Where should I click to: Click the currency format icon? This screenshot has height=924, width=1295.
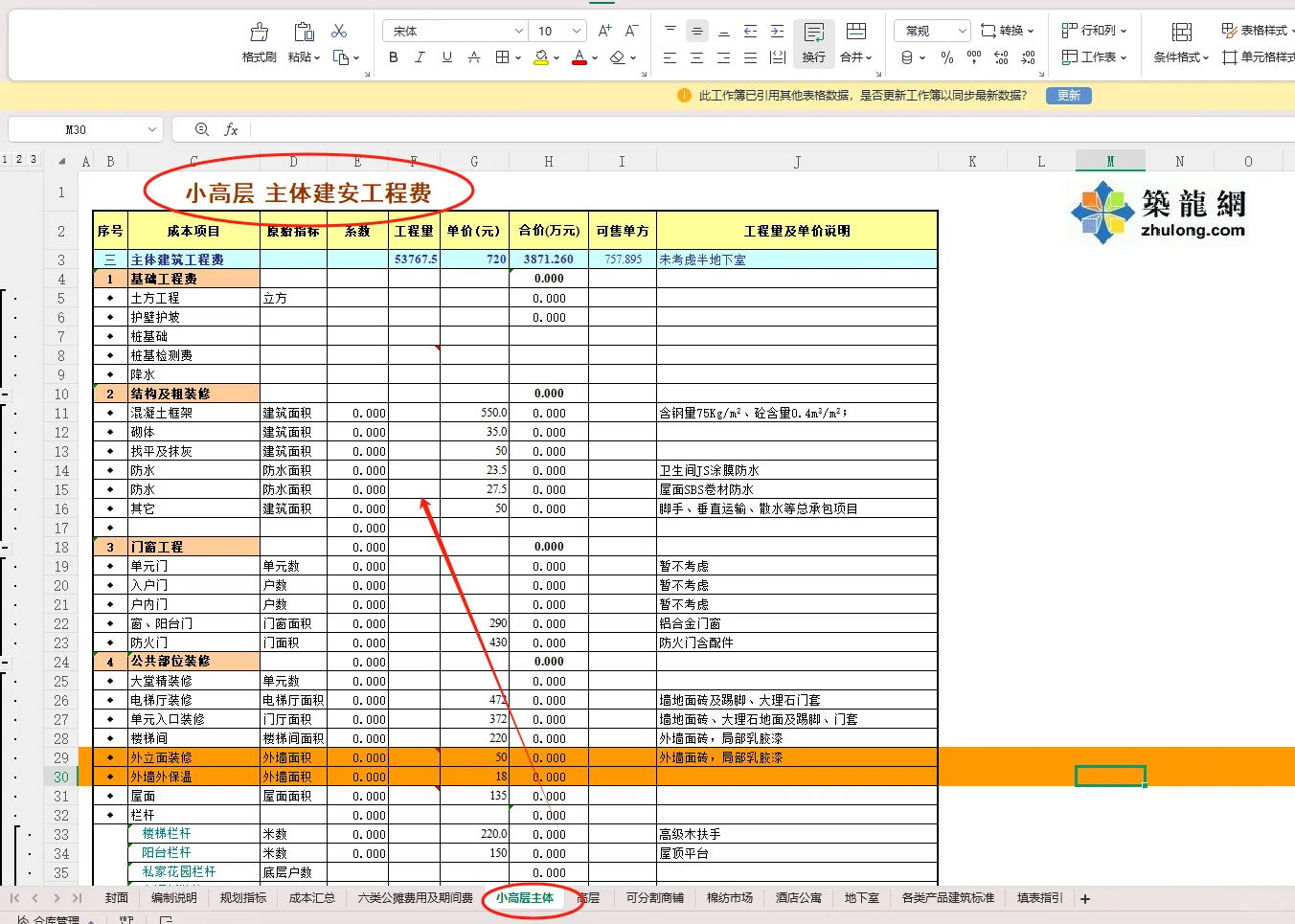(x=907, y=57)
